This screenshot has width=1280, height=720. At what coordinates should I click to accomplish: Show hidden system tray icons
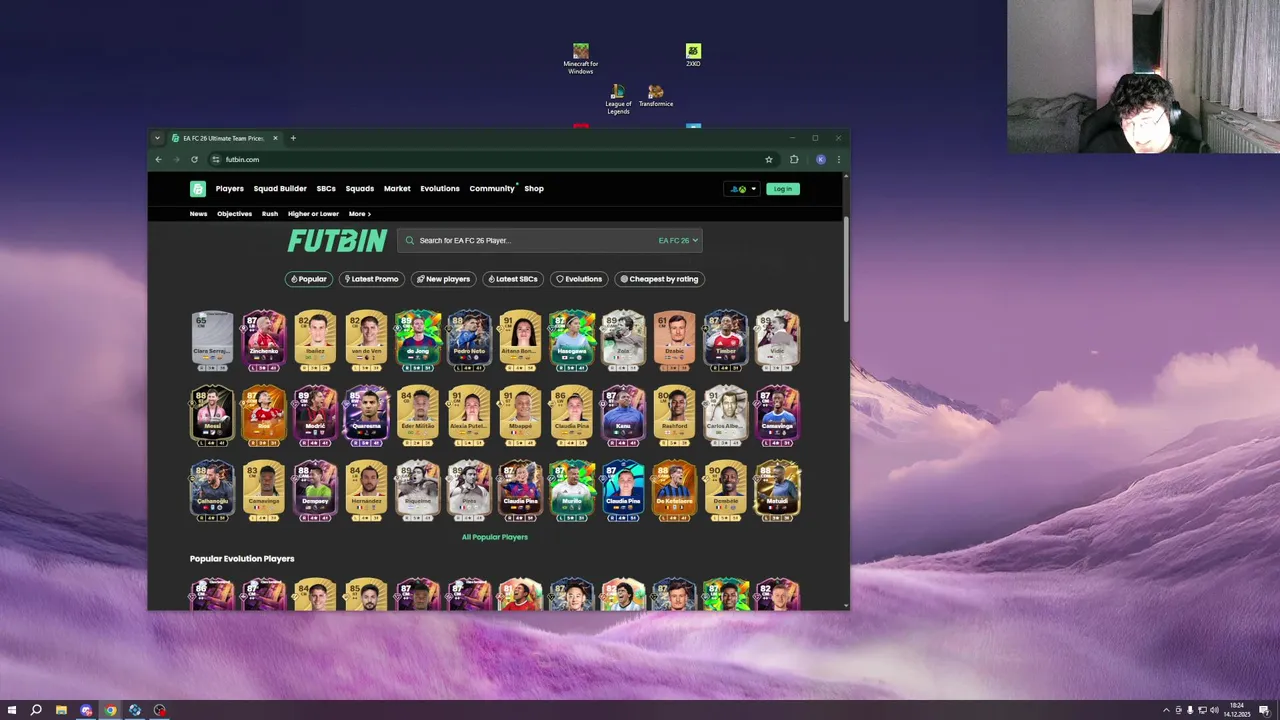coord(1166,710)
